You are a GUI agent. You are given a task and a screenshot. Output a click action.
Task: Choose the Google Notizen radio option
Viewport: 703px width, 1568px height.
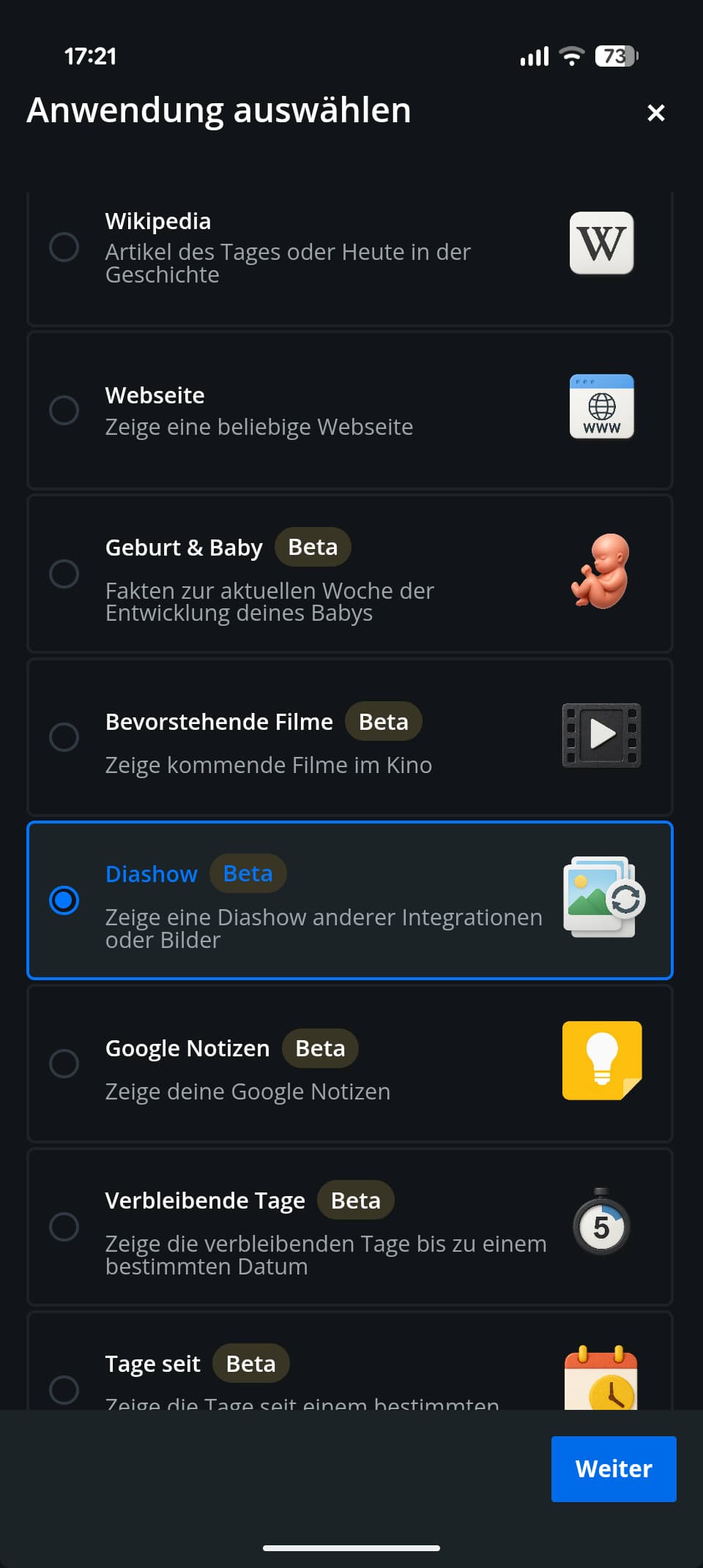click(64, 1064)
